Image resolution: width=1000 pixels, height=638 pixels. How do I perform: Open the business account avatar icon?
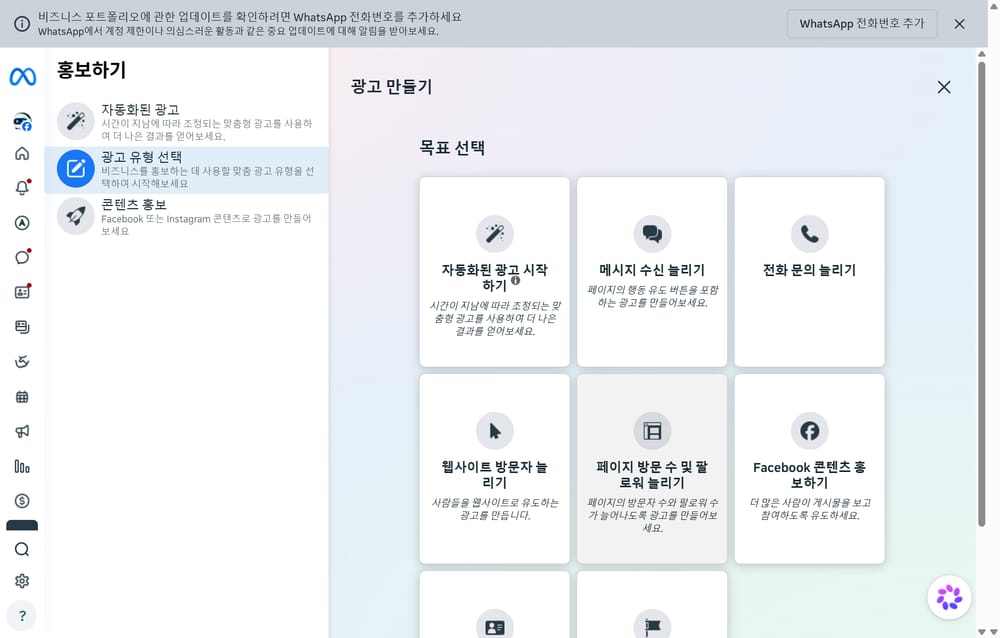click(x=22, y=121)
